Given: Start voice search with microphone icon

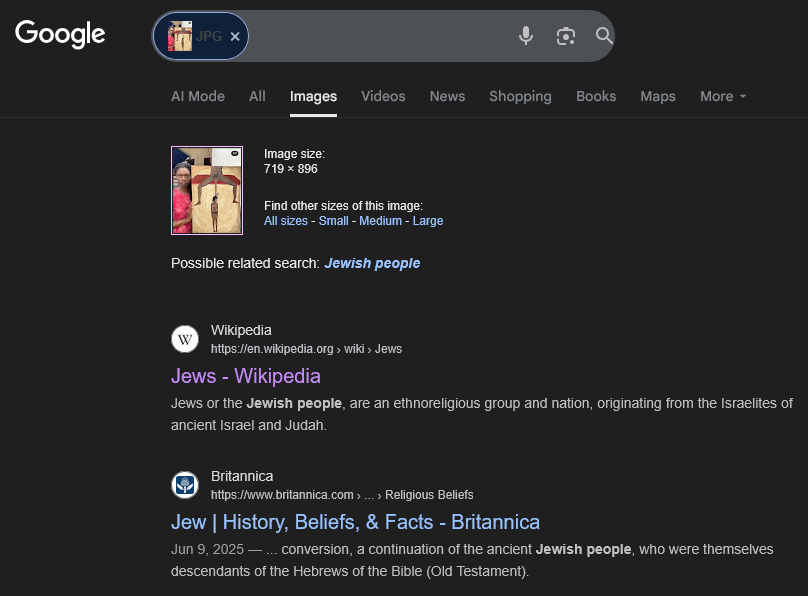Looking at the screenshot, I should point(526,36).
